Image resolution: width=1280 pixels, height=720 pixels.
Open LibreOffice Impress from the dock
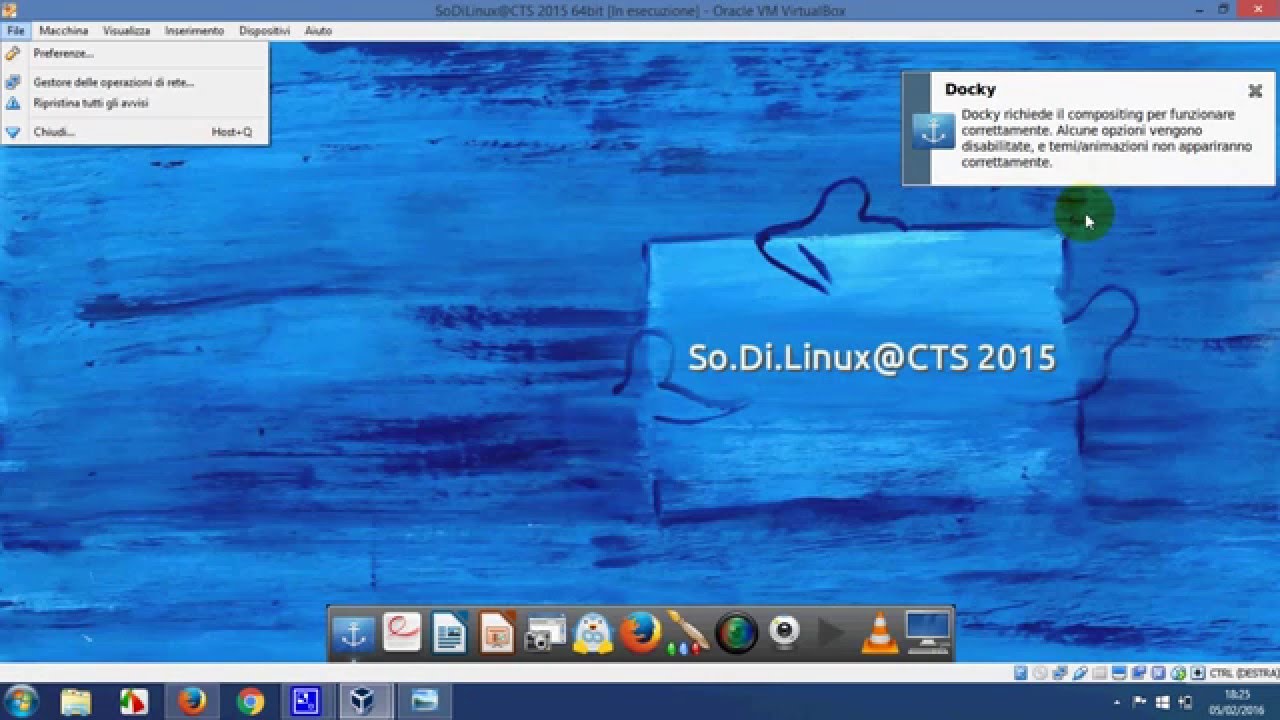pyautogui.click(x=497, y=633)
